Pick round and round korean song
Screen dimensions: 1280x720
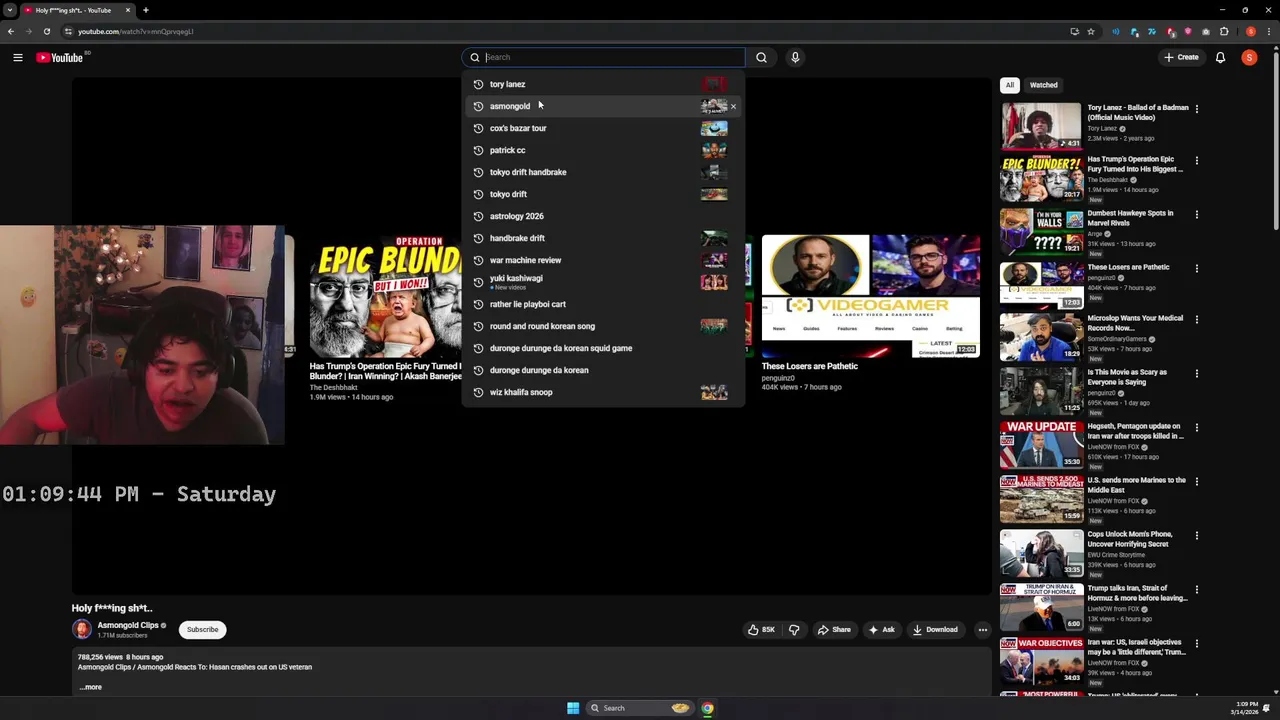pyautogui.click(x=603, y=326)
